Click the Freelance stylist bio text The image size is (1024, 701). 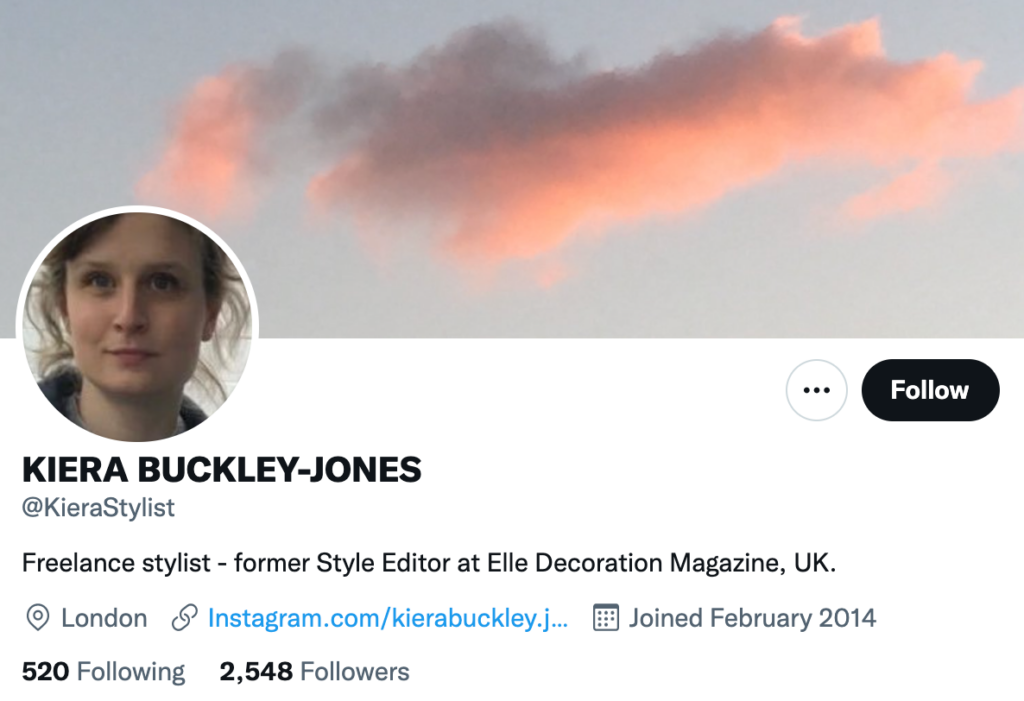[429, 563]
